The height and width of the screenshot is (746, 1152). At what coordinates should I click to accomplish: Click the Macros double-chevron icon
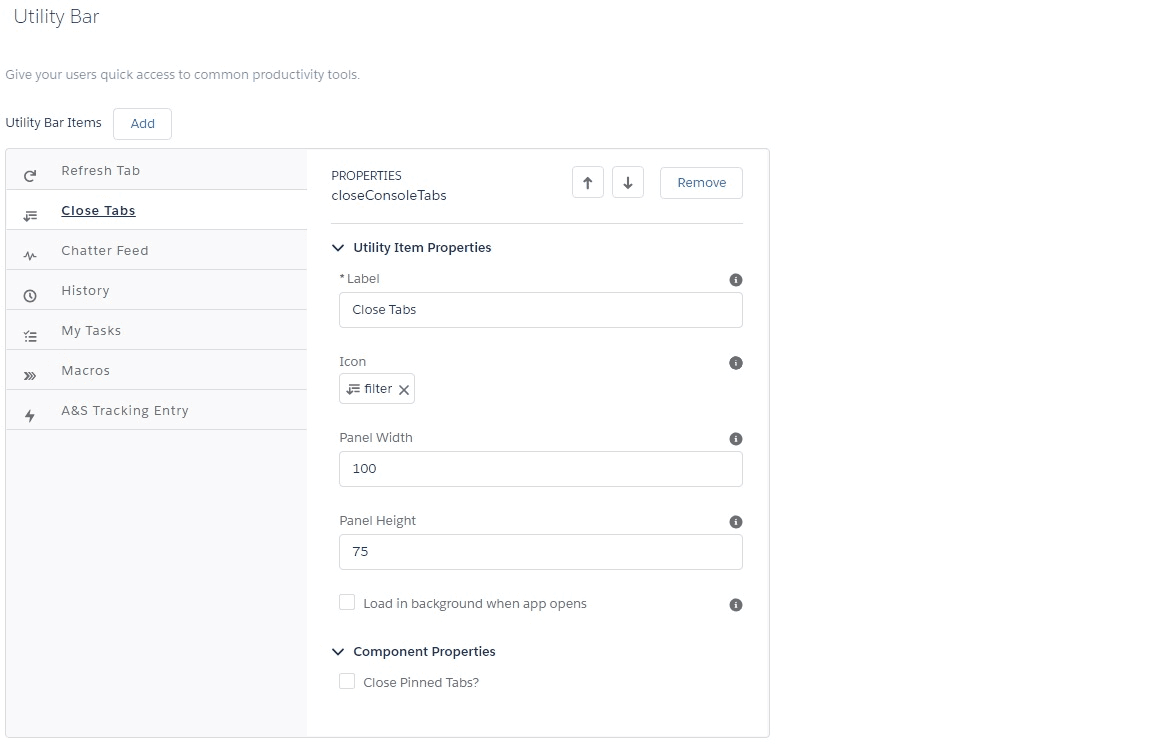point(30,376)
